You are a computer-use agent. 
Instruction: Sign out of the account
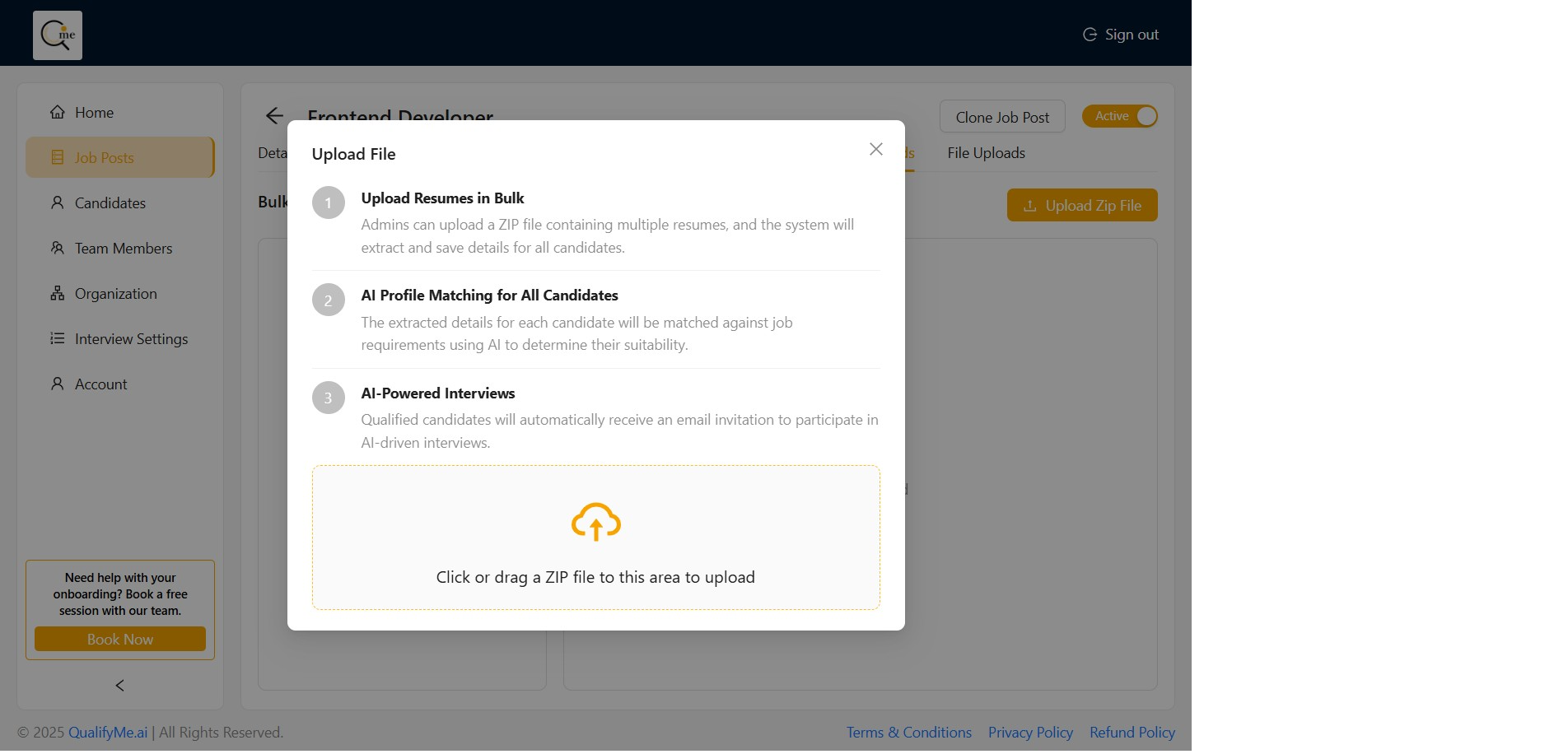tap(1121, 35)
